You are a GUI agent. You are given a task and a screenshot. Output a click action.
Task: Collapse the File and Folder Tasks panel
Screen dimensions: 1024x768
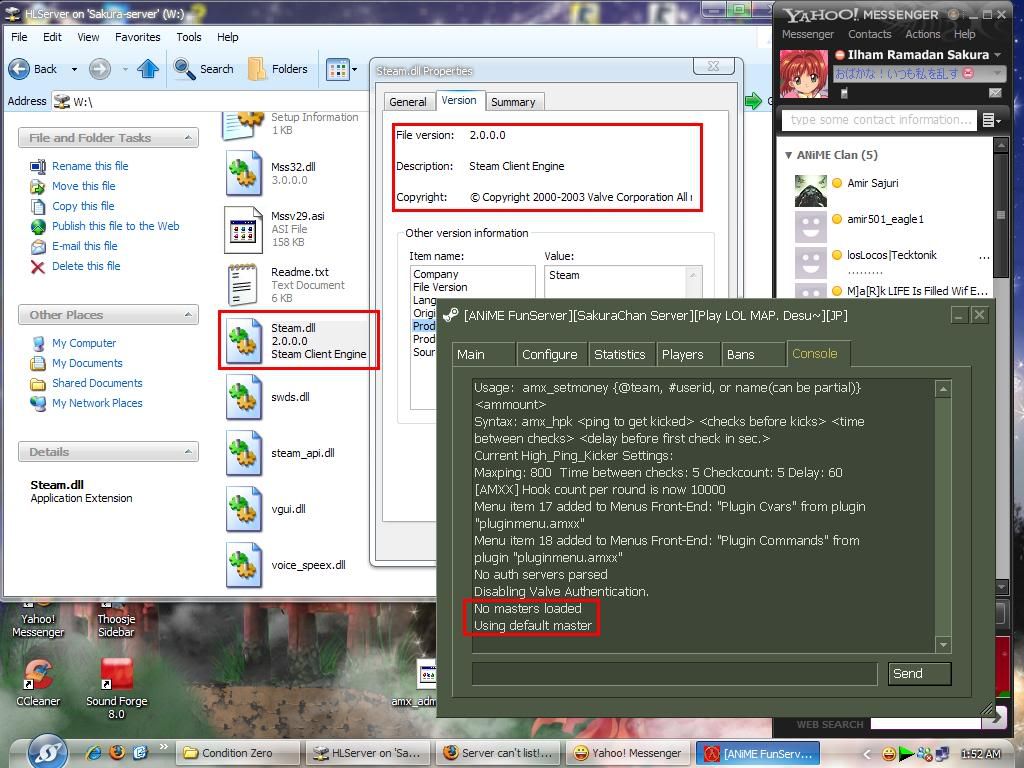(x=188, y=138)
